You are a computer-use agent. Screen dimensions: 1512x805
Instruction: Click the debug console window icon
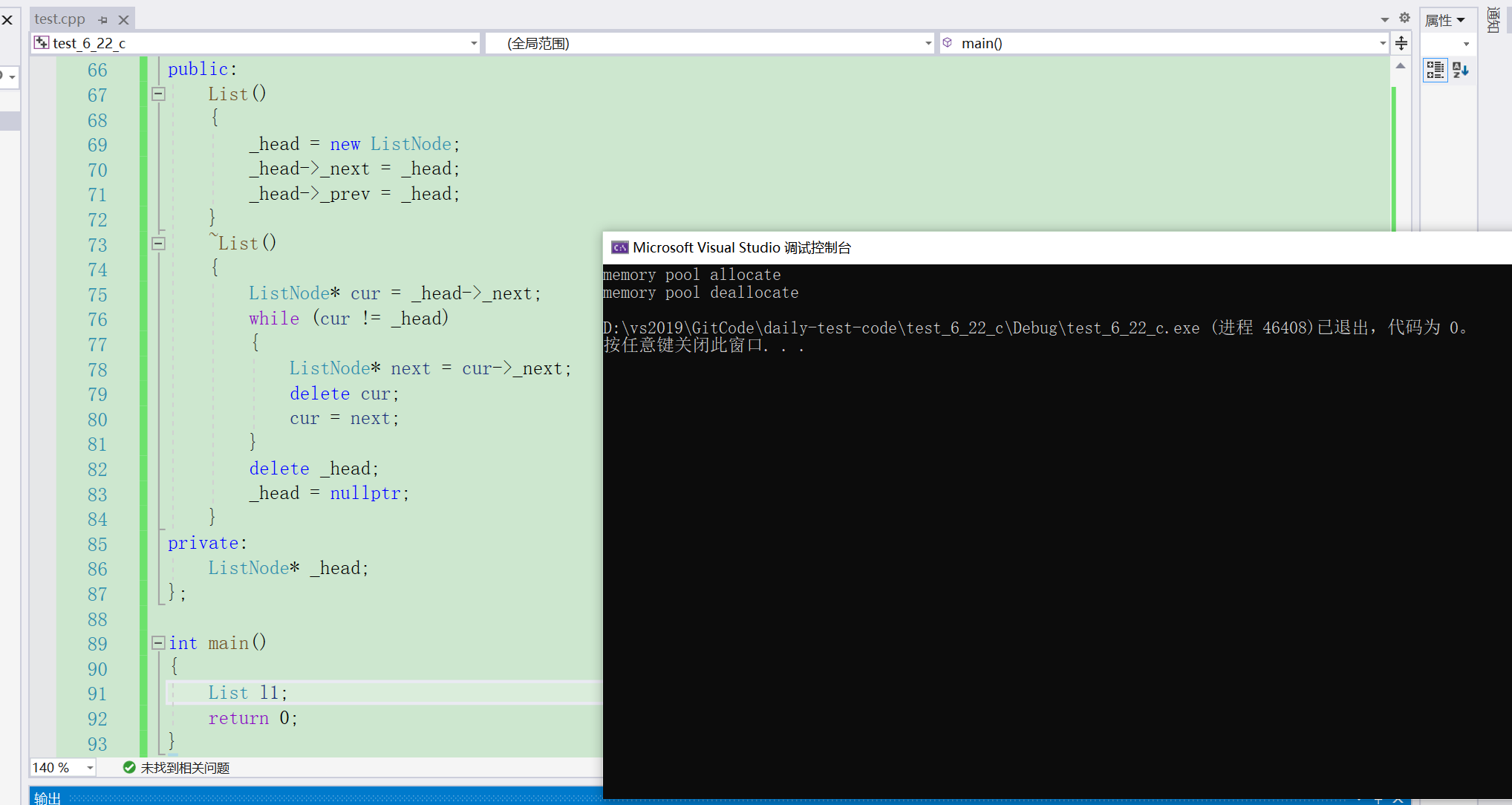coord(619,247)
